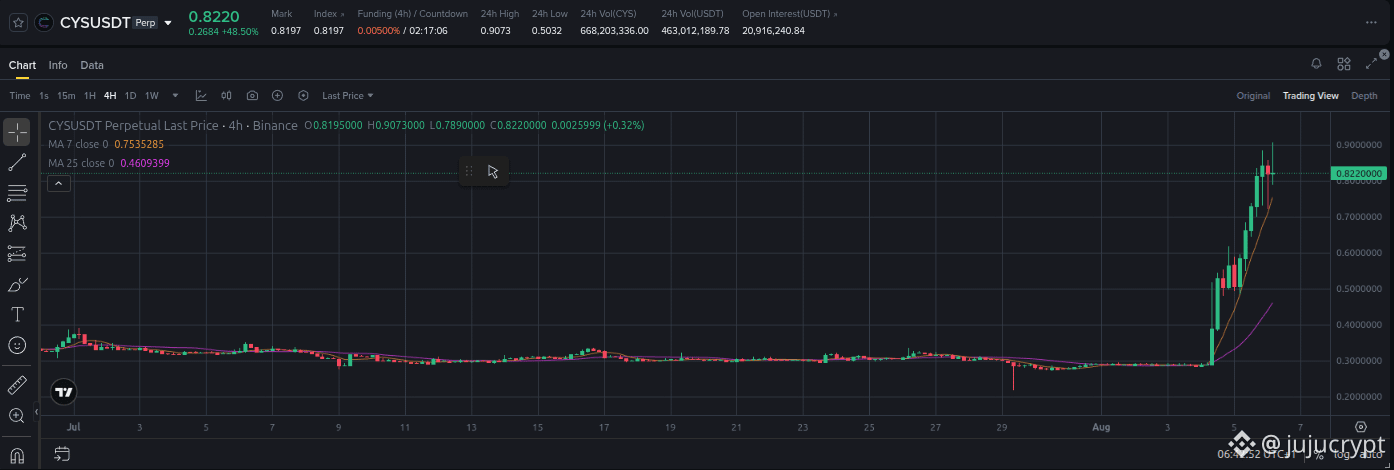Select the 15m timeframe
Image resolution: width=1394 pixels, height=470 pixels.
[x=66, y=96]
